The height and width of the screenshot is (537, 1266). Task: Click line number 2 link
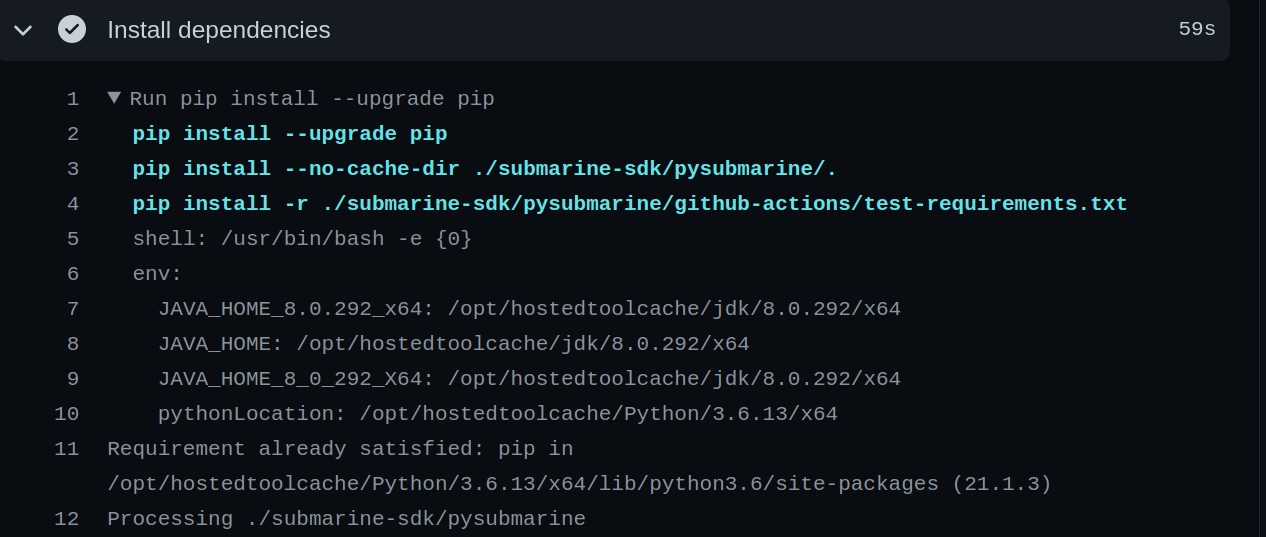coord(73,134)
